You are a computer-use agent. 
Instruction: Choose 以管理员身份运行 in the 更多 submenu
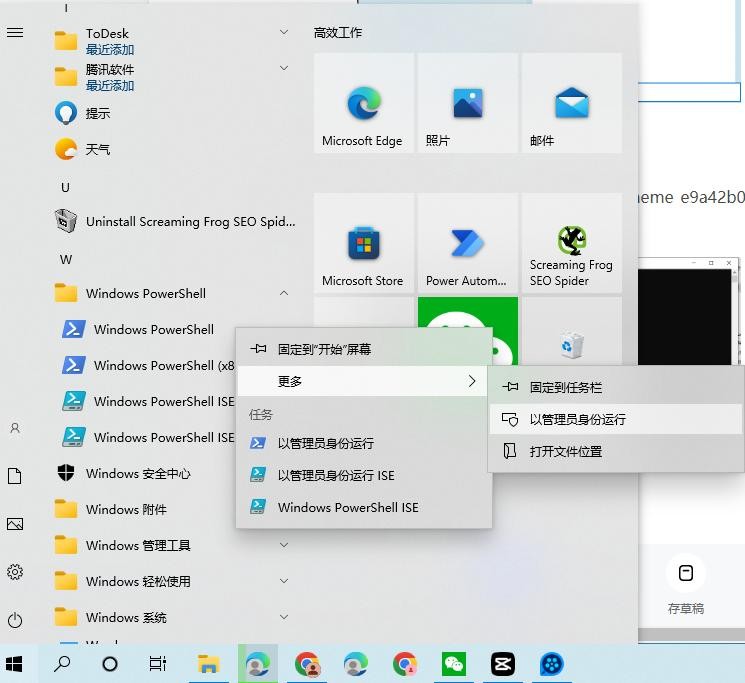pos(616,419)
